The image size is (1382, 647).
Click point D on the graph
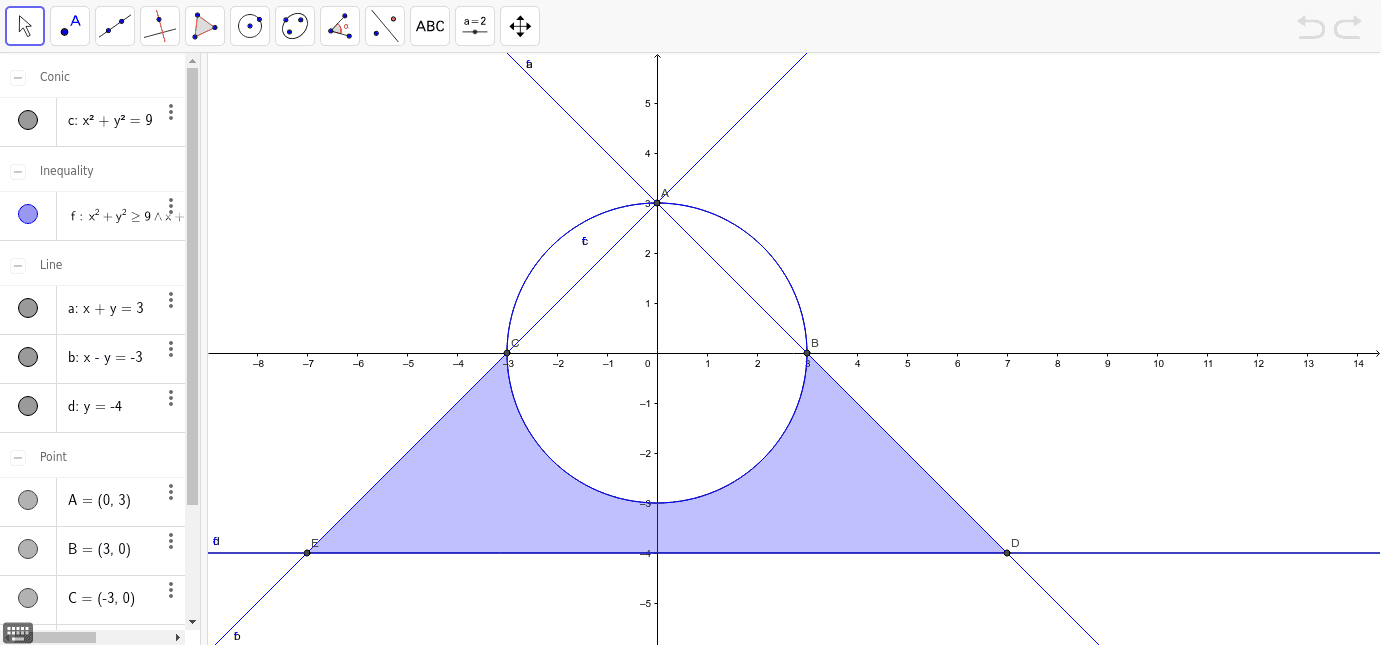(x=1007, y=553)
